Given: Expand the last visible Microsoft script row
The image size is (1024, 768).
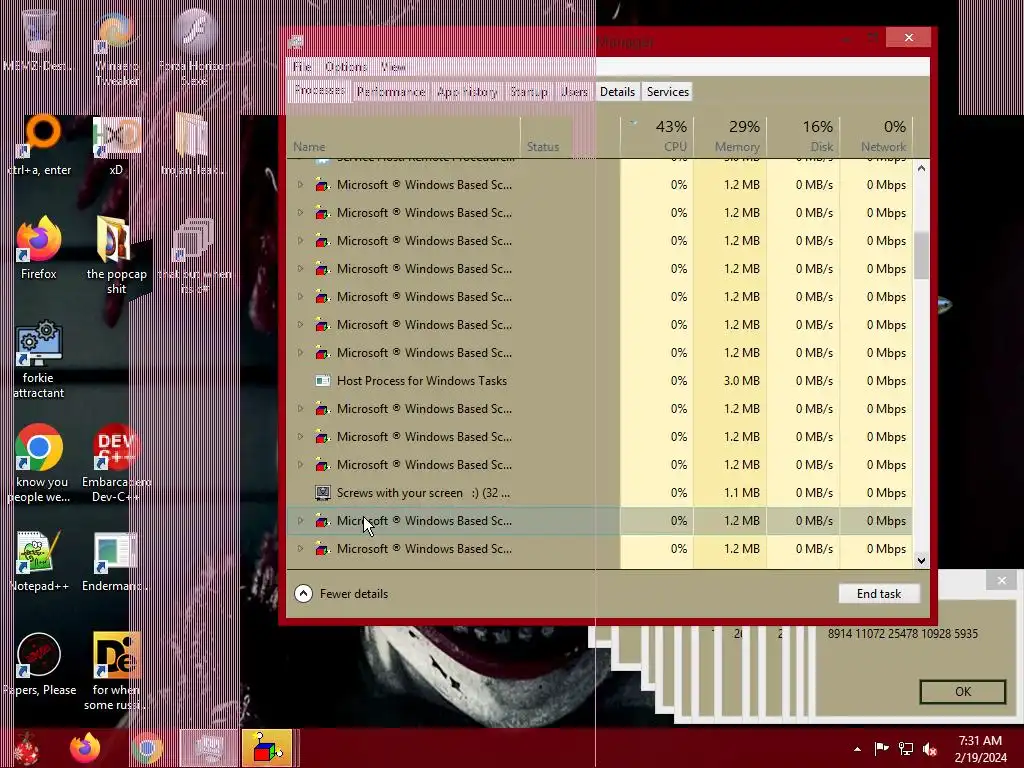Looking at the screenshot, I should [300, 549].
